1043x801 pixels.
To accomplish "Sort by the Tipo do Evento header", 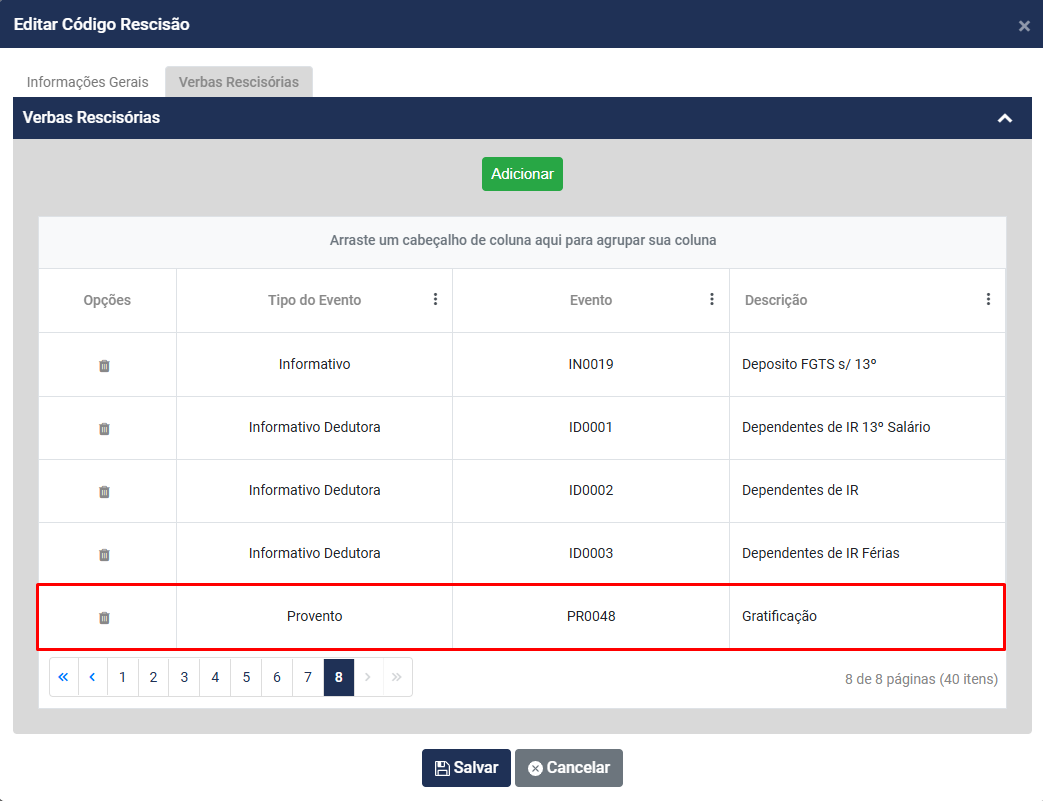I will click(x=314, y=300).
